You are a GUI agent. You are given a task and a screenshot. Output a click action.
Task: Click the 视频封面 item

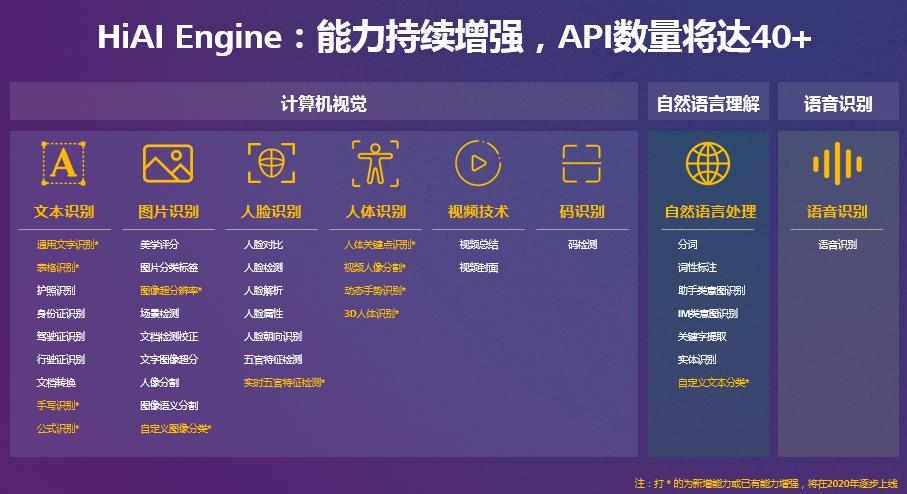point(479,268)
